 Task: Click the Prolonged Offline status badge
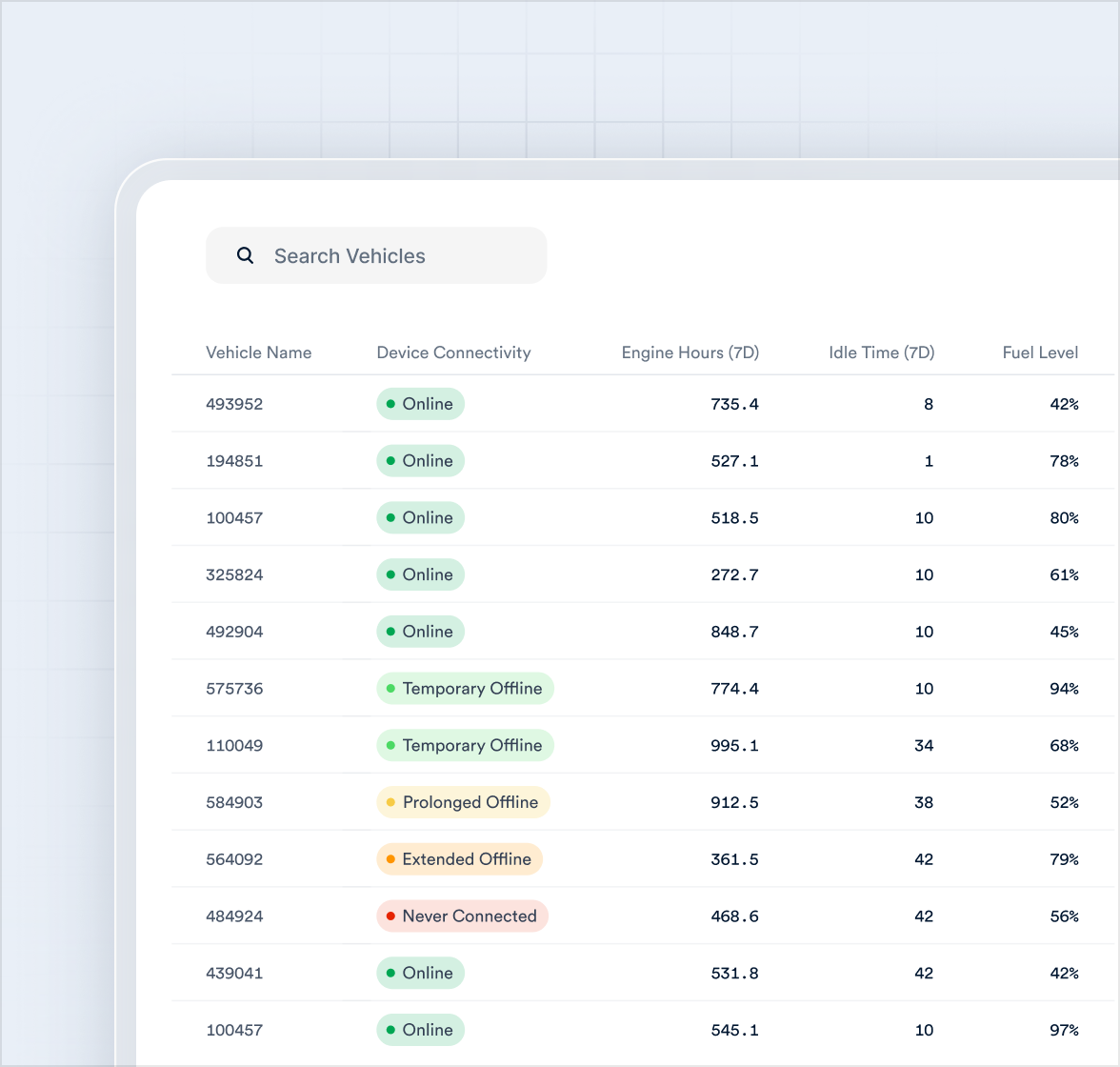[x=464, y=802]
